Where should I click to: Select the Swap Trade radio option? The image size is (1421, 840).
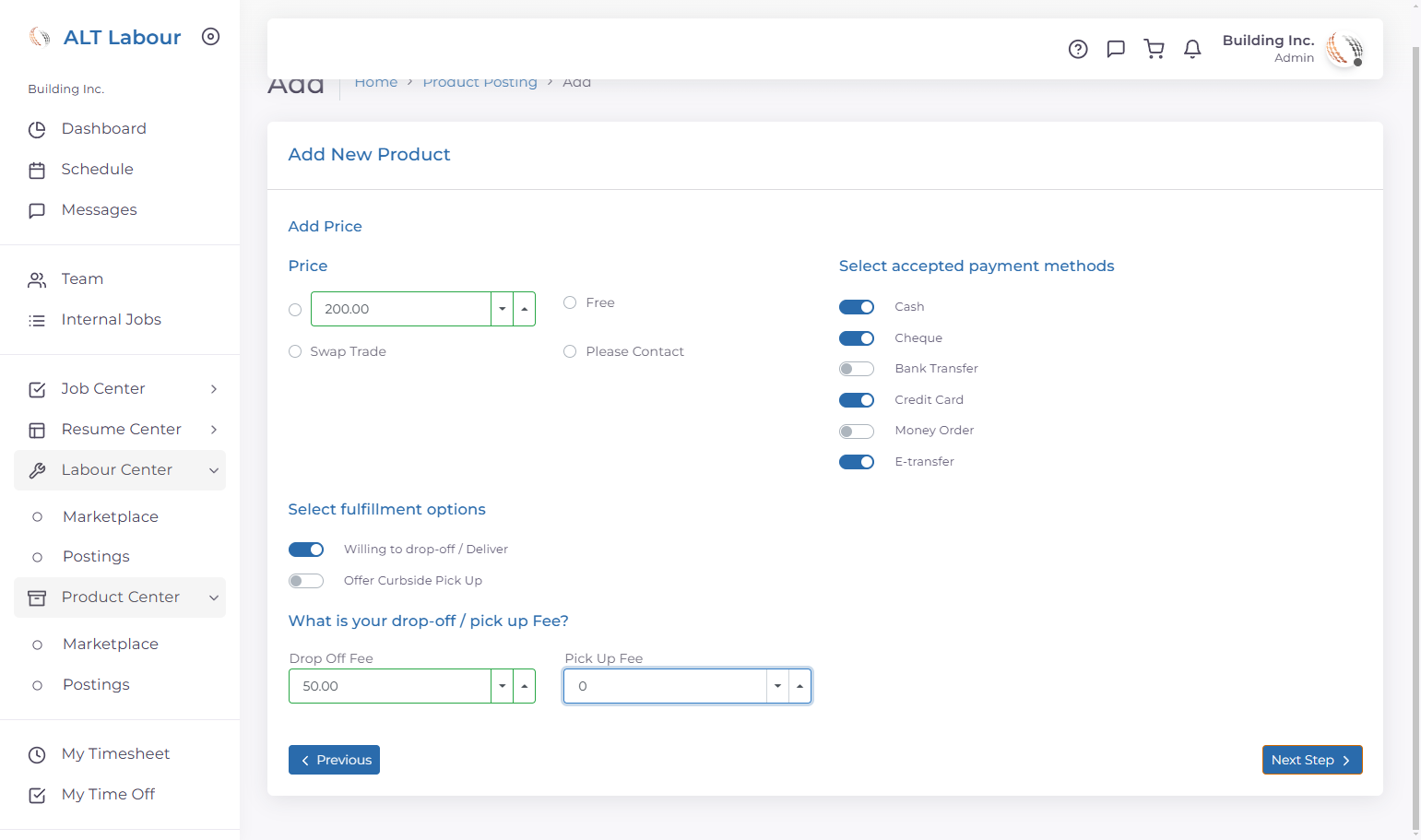(295, 351)
